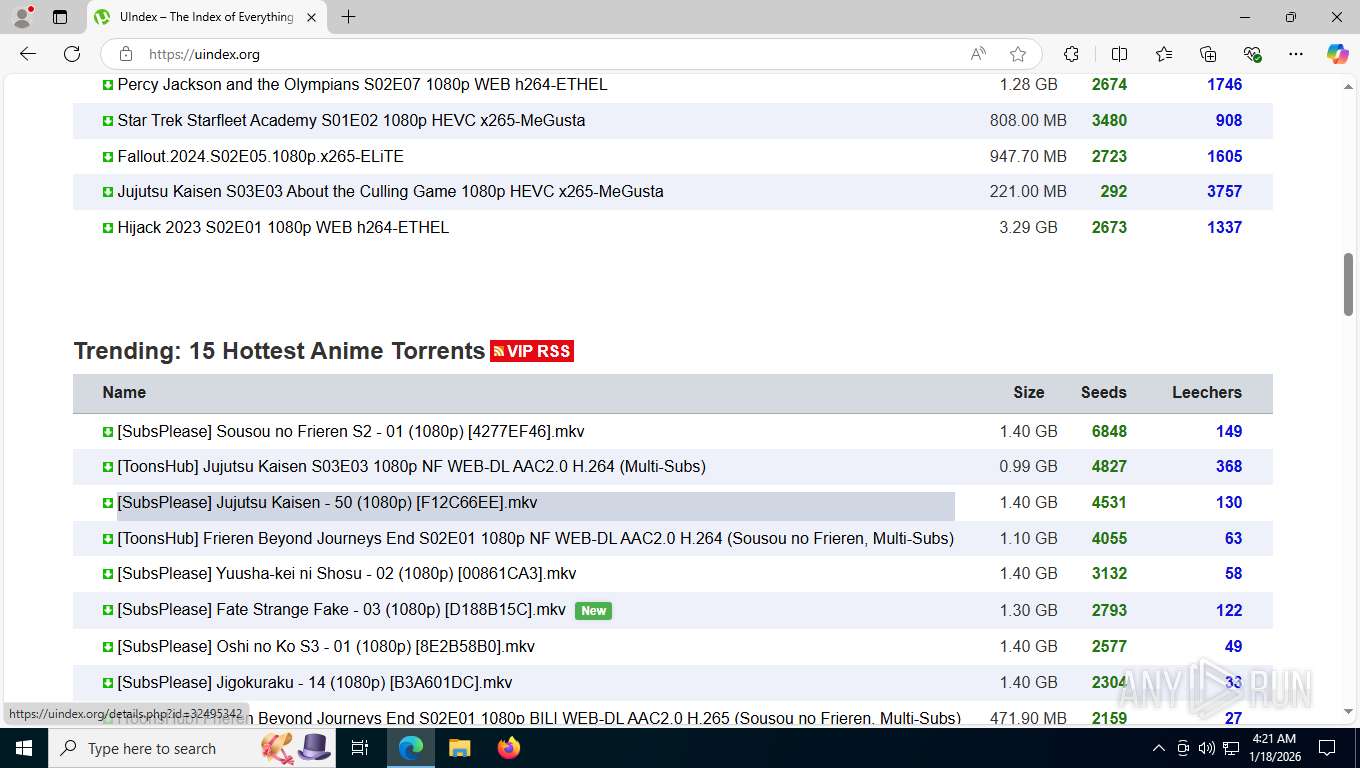1360x768 pixels.
Task: Download icon for Jigokuraku - 14
Action: point(108,683)
